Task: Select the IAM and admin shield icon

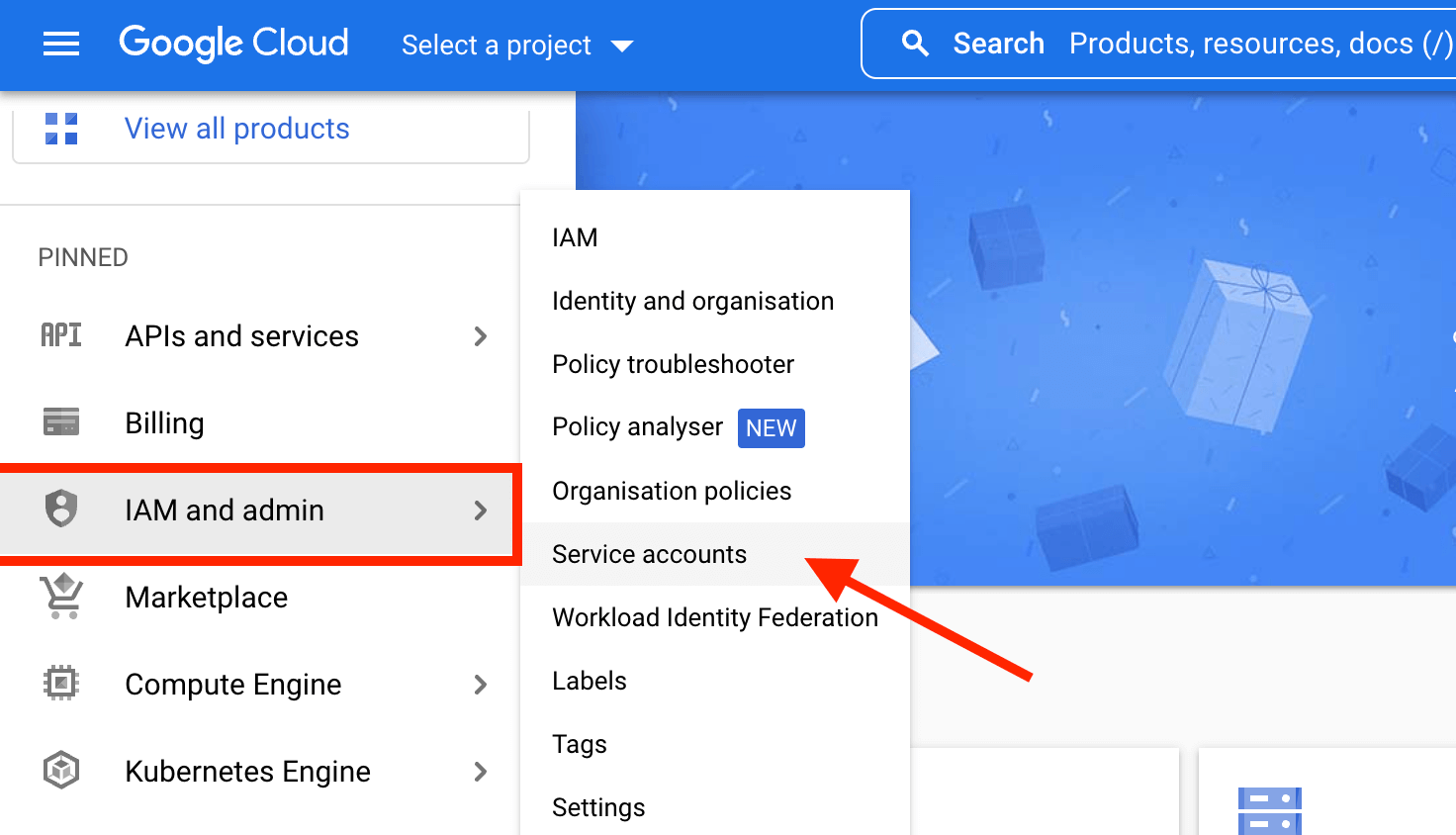Action: click(60, 510)
